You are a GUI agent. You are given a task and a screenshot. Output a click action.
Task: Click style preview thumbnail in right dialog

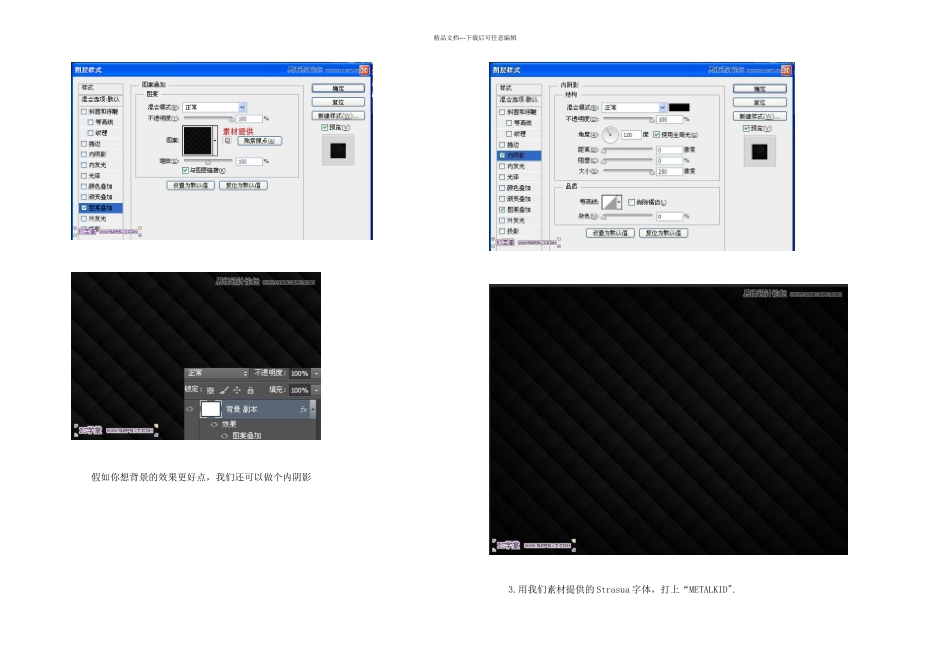pos(759,151)
